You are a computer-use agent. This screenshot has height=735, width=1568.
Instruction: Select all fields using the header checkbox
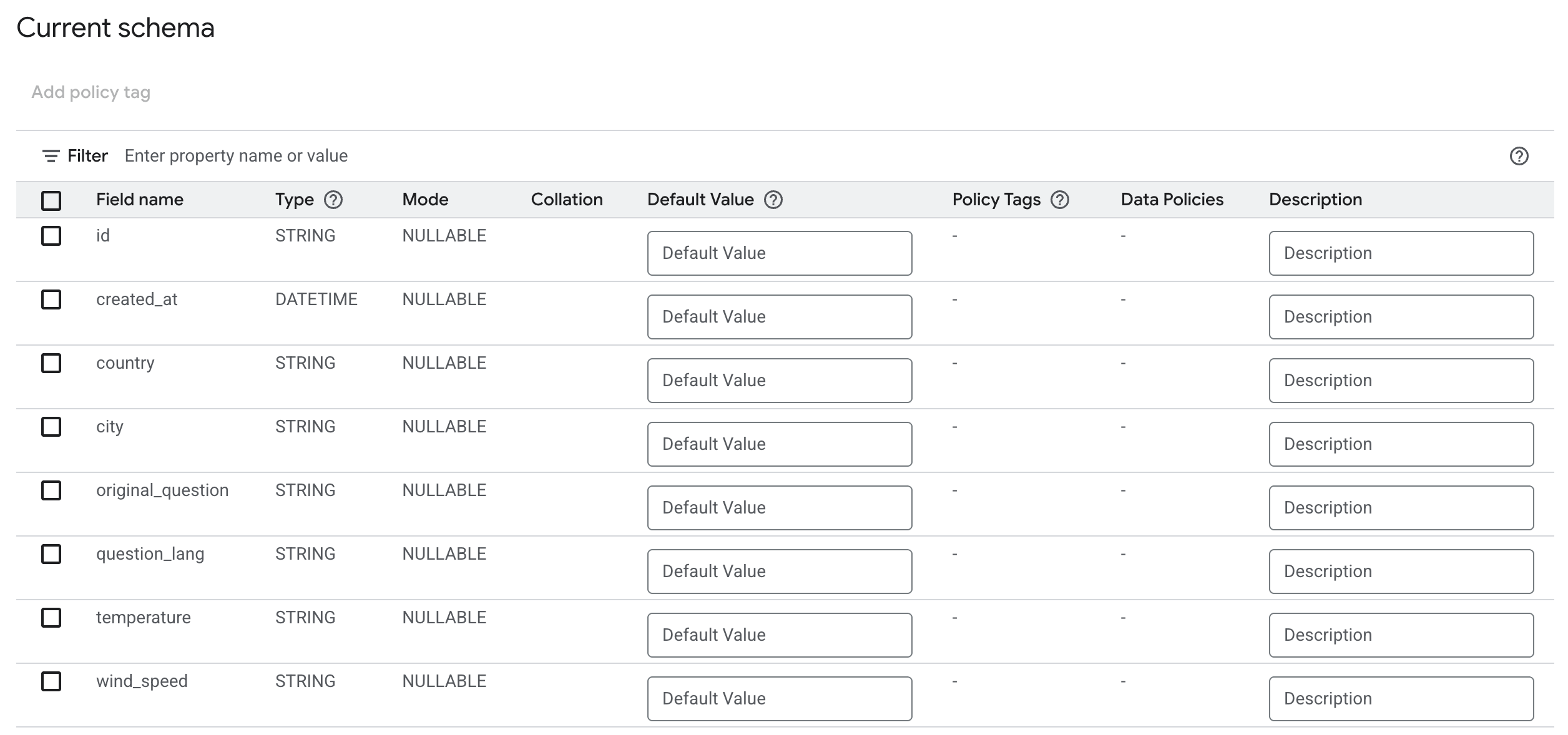(x=52, y=200)
